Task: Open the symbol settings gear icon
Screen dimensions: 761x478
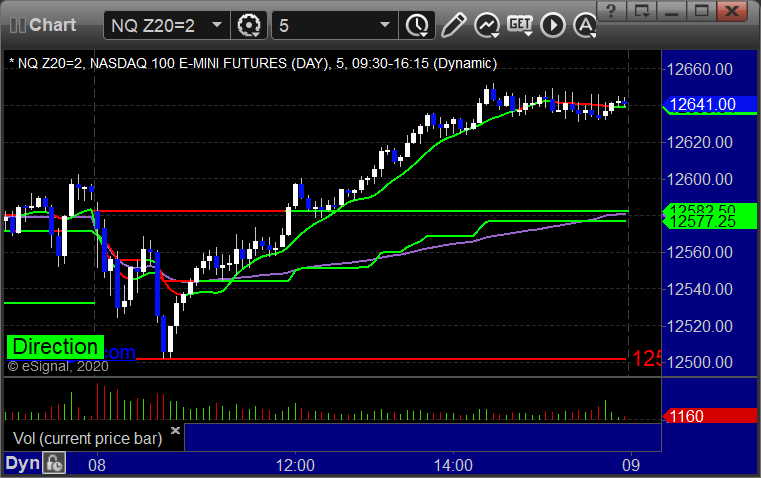Action: coord(248,25)
